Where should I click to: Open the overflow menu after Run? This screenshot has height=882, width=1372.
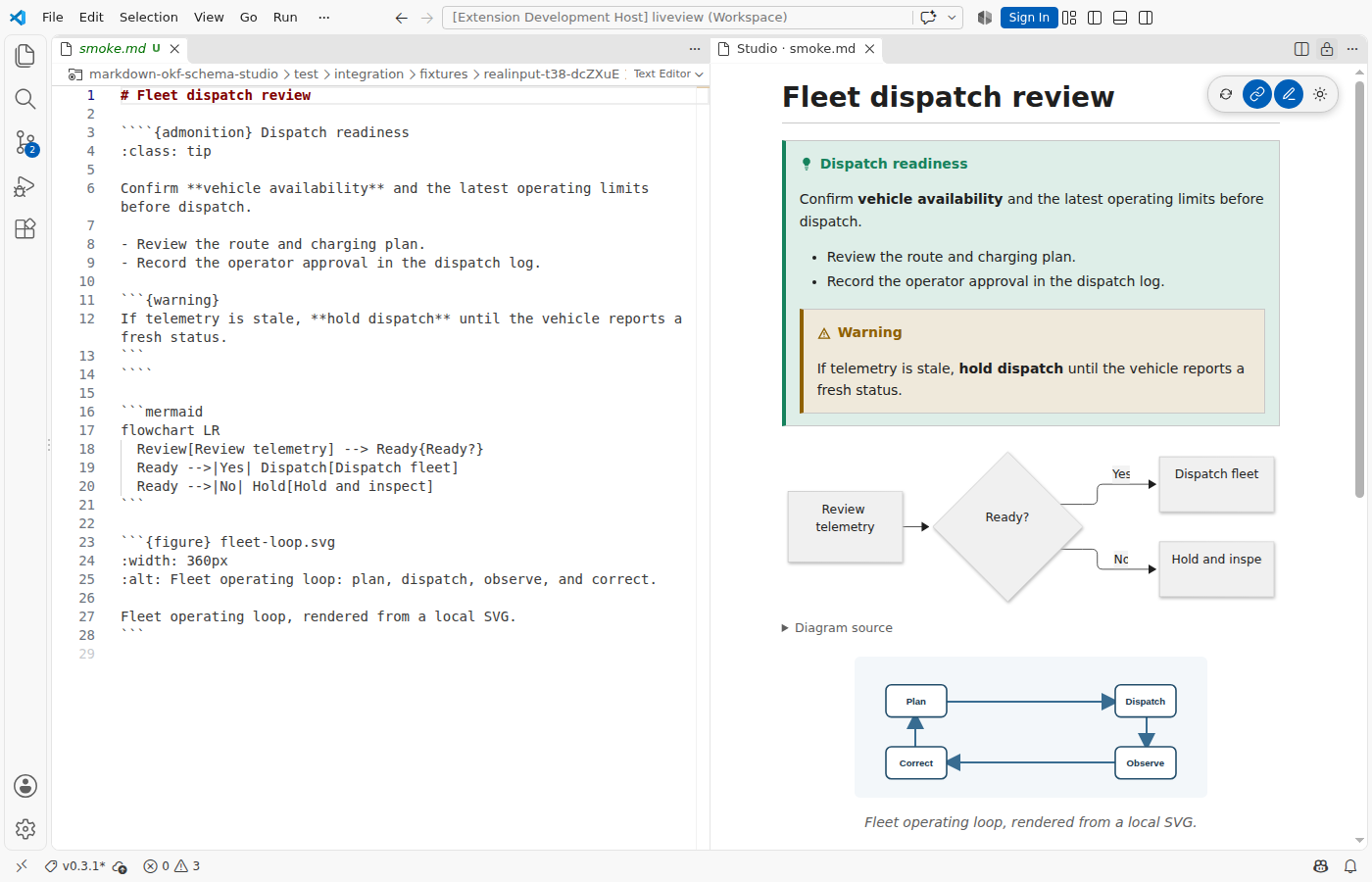point(324,18)
